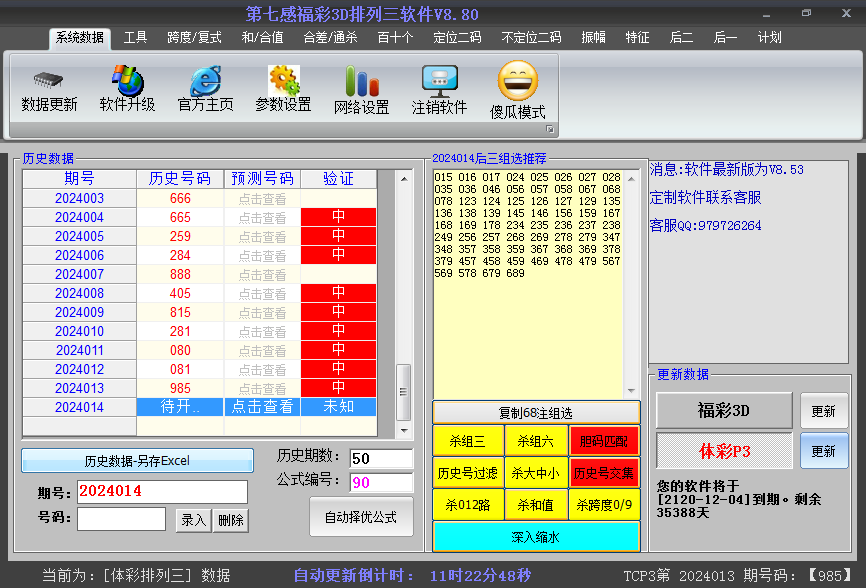Click the 预测号码 column header

click(x=262, y=179)
